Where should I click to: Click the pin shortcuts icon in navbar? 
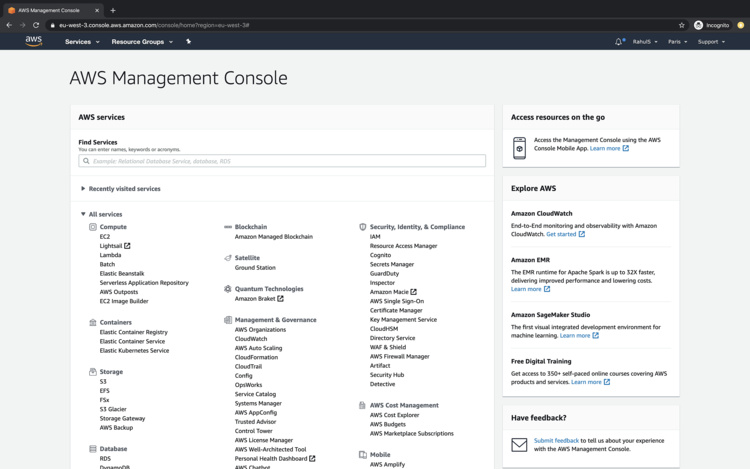coord(188,42)
